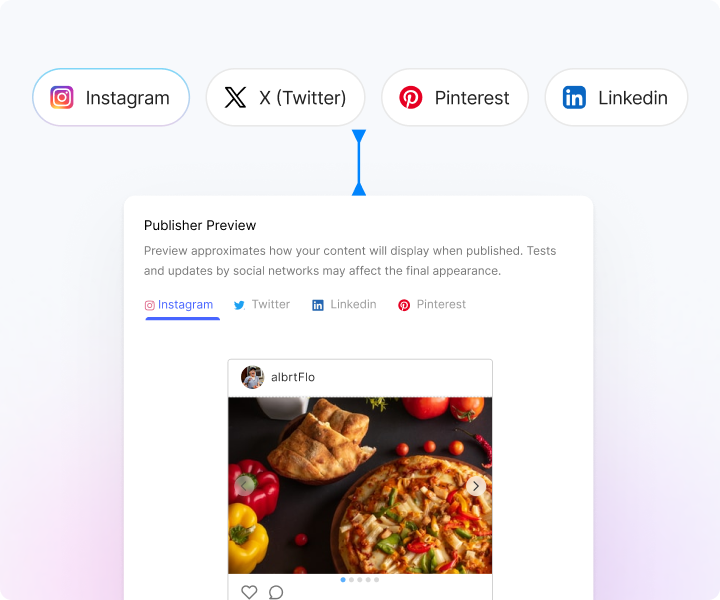
Task: Show previous image with left chevron arrow
Action: (x=244, y=486)
